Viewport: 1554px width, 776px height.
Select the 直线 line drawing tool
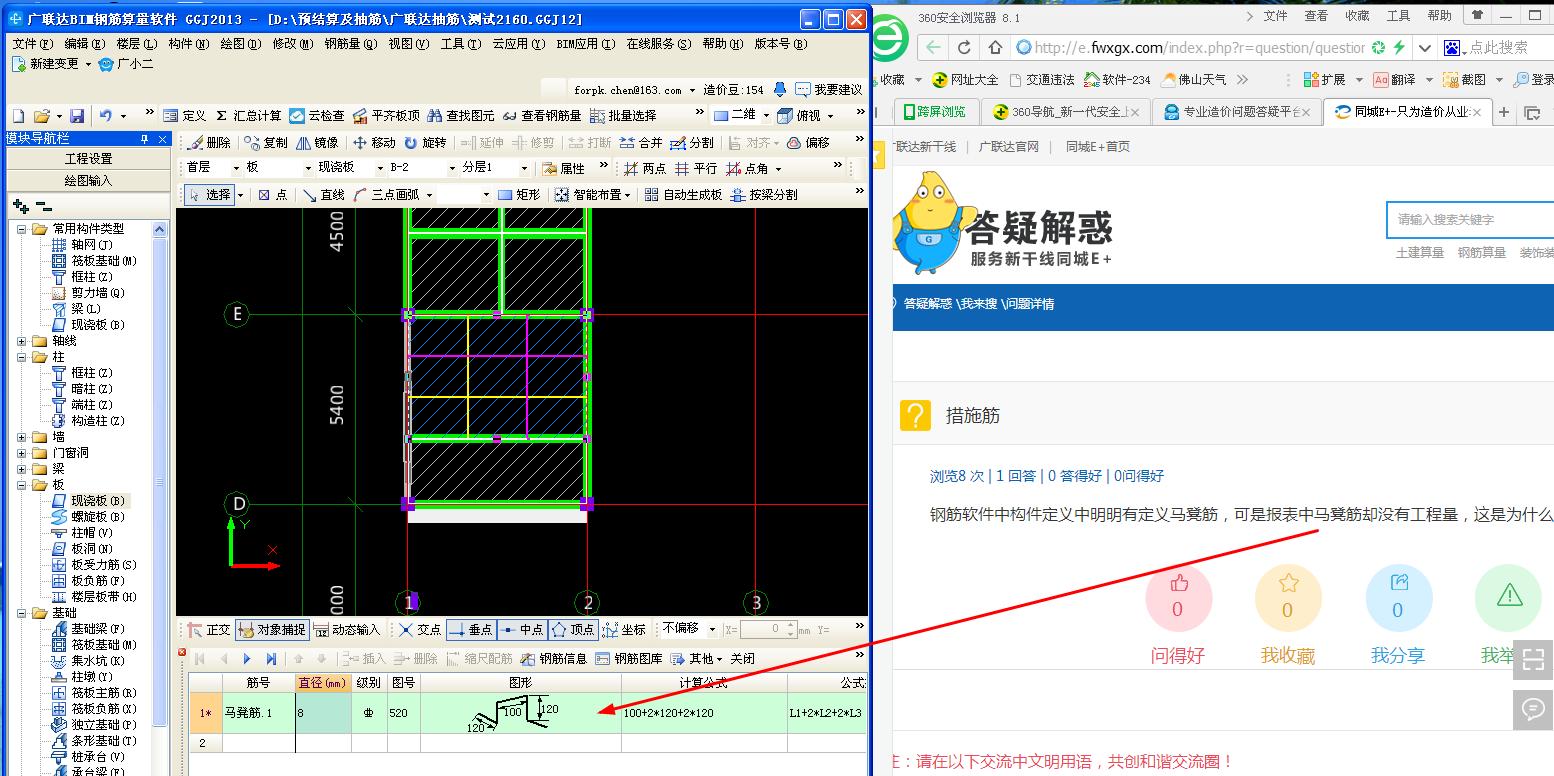[324, 195]
